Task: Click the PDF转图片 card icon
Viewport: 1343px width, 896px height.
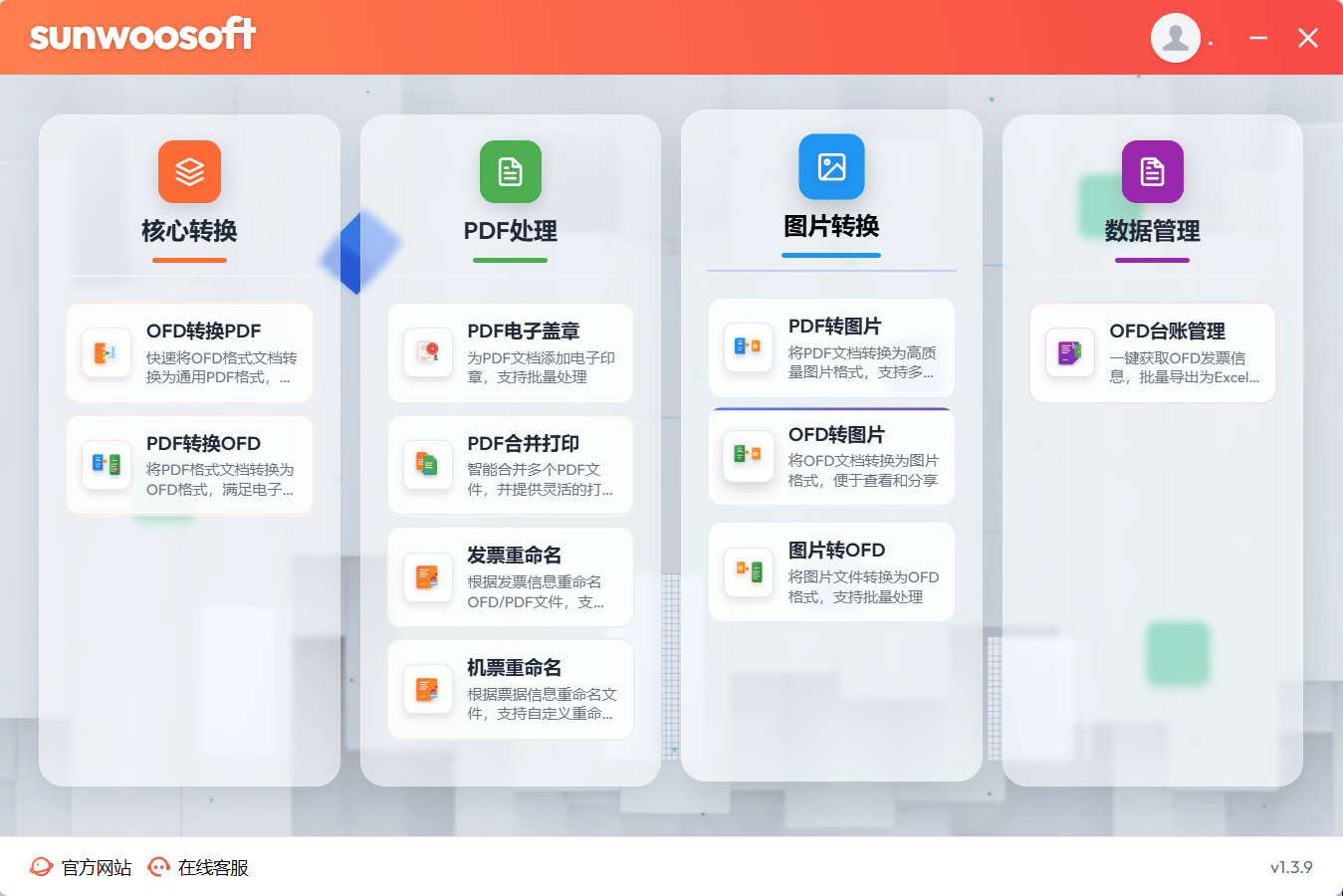Action: click(749, 347)
